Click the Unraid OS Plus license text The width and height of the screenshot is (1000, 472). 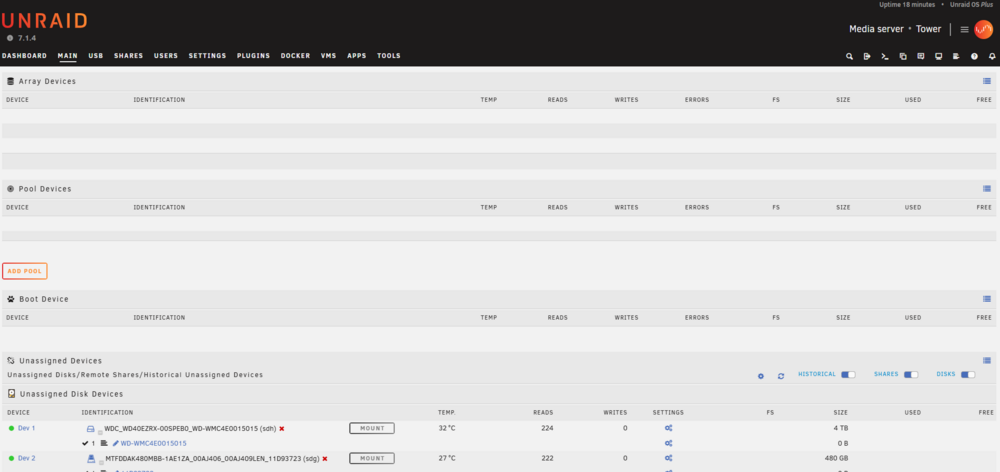point(971,4)
